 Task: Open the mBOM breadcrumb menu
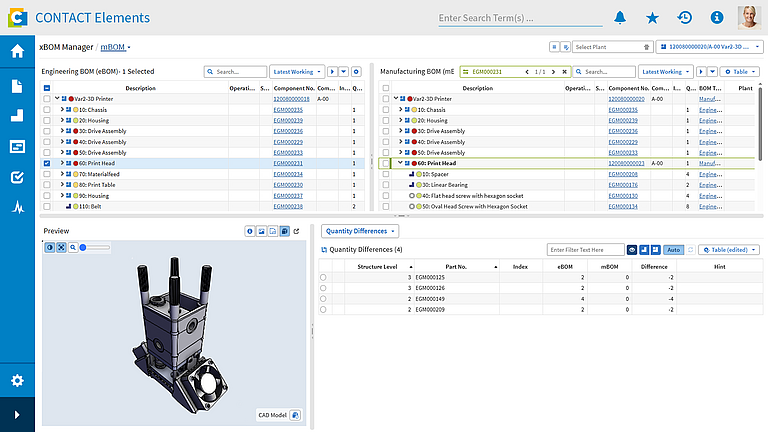pos(115,47)
